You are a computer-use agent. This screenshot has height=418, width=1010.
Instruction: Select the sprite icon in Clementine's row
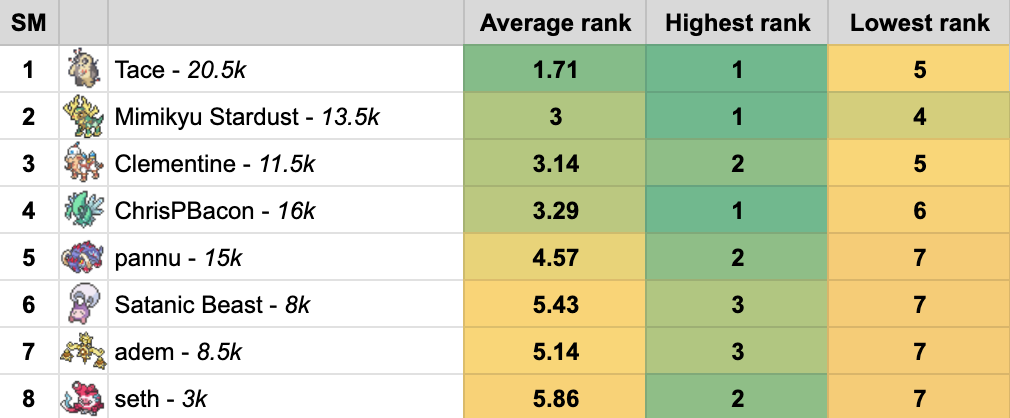click(83, 163)
